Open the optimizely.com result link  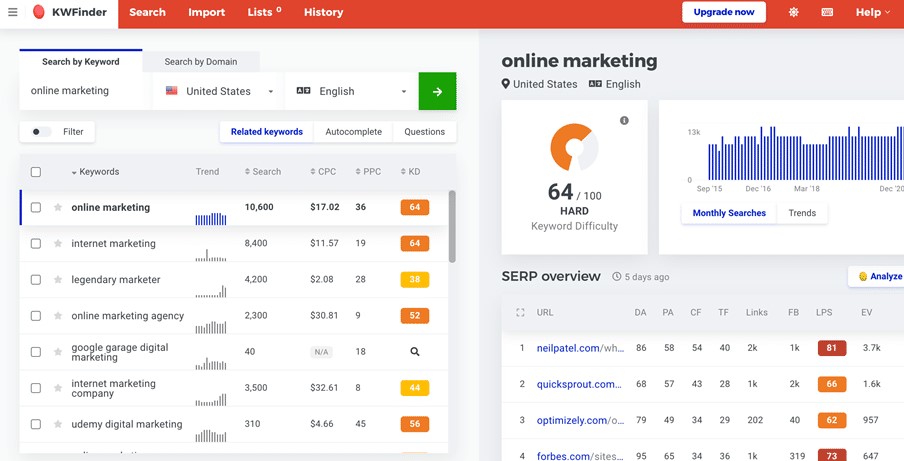tap(580, 420)
